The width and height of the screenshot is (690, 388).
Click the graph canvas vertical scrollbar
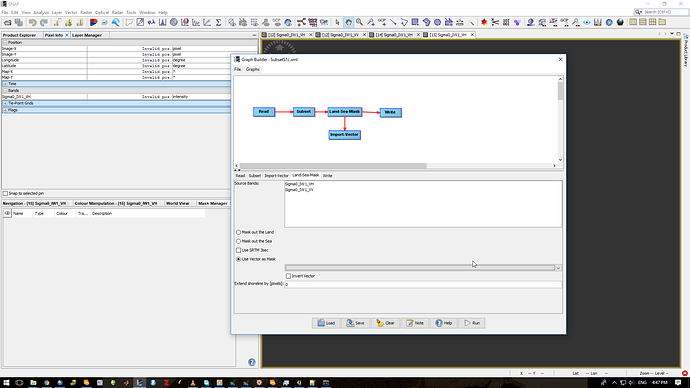coord(560,92)
